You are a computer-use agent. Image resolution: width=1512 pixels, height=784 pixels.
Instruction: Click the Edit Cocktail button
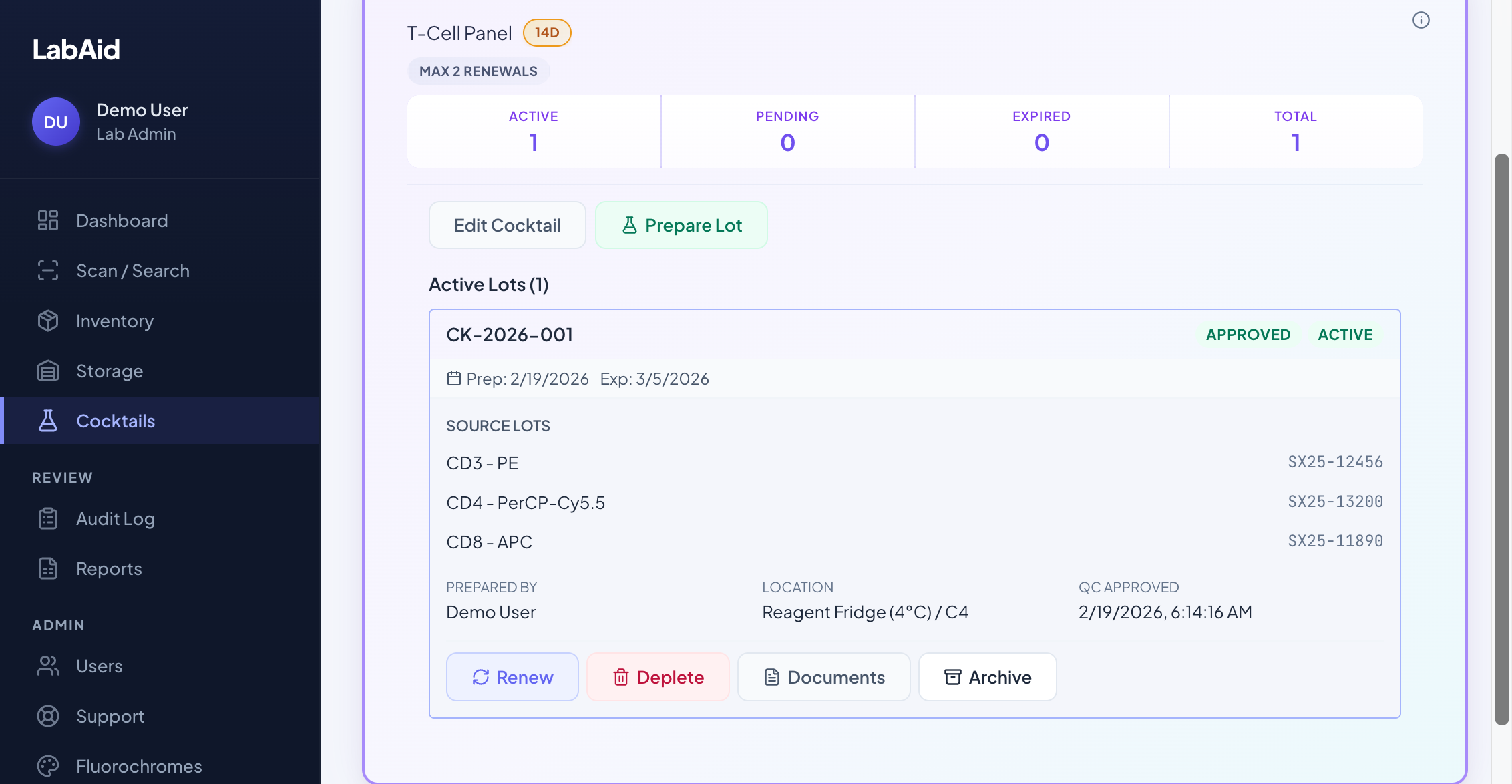[507, 225]
